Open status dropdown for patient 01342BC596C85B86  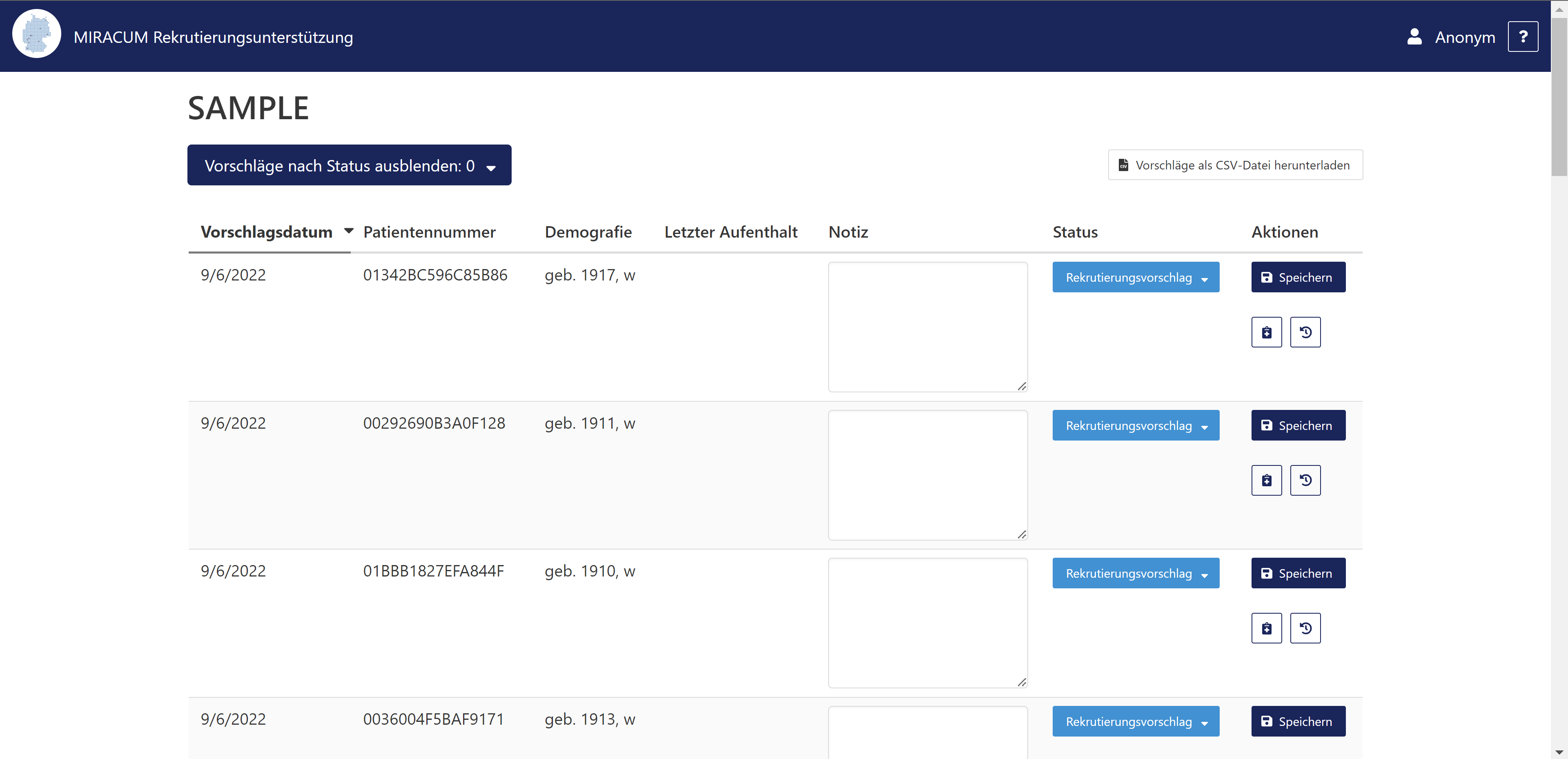(1135, 277)
